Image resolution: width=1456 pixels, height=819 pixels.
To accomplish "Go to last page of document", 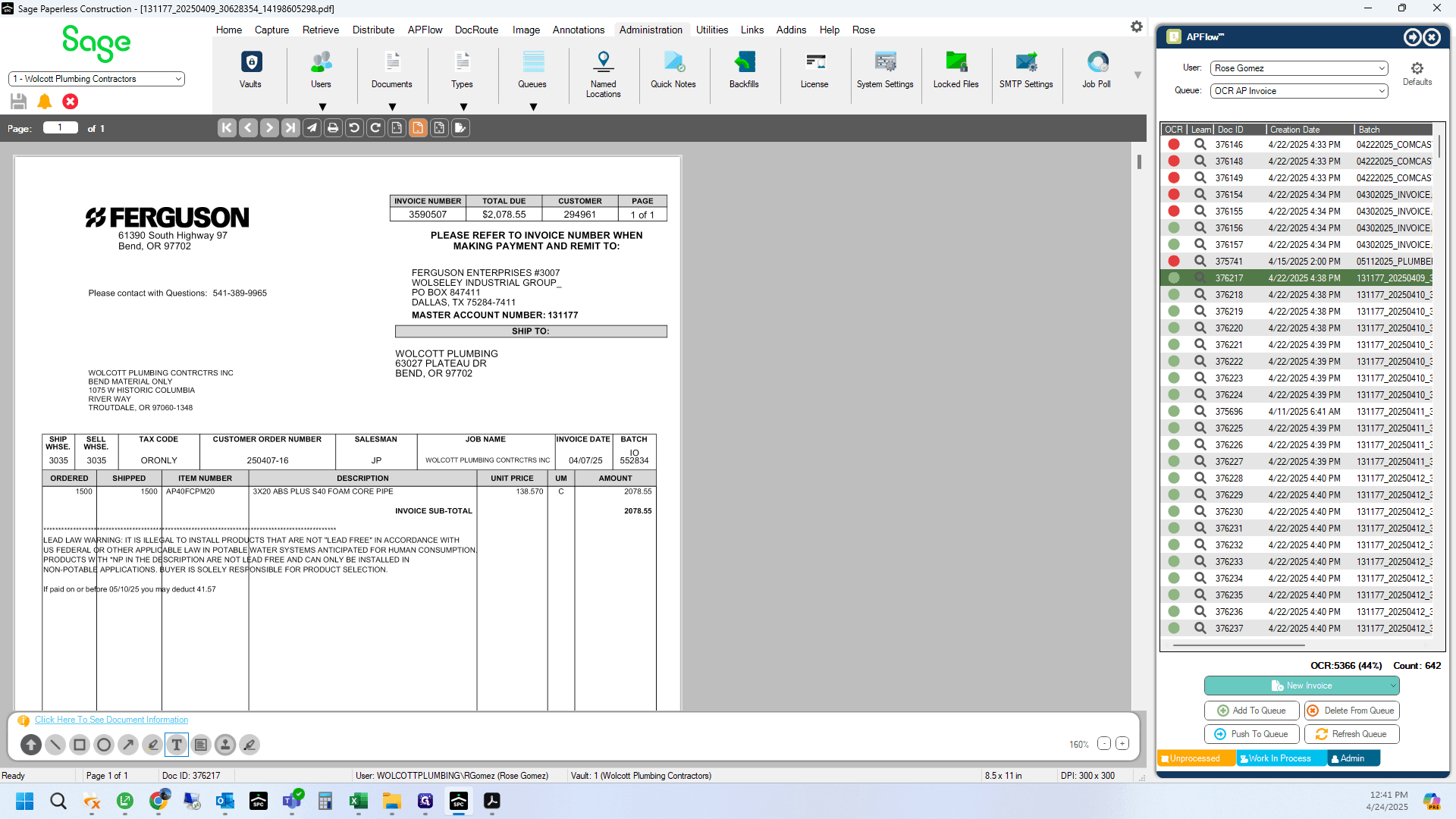I will [290, 128].
